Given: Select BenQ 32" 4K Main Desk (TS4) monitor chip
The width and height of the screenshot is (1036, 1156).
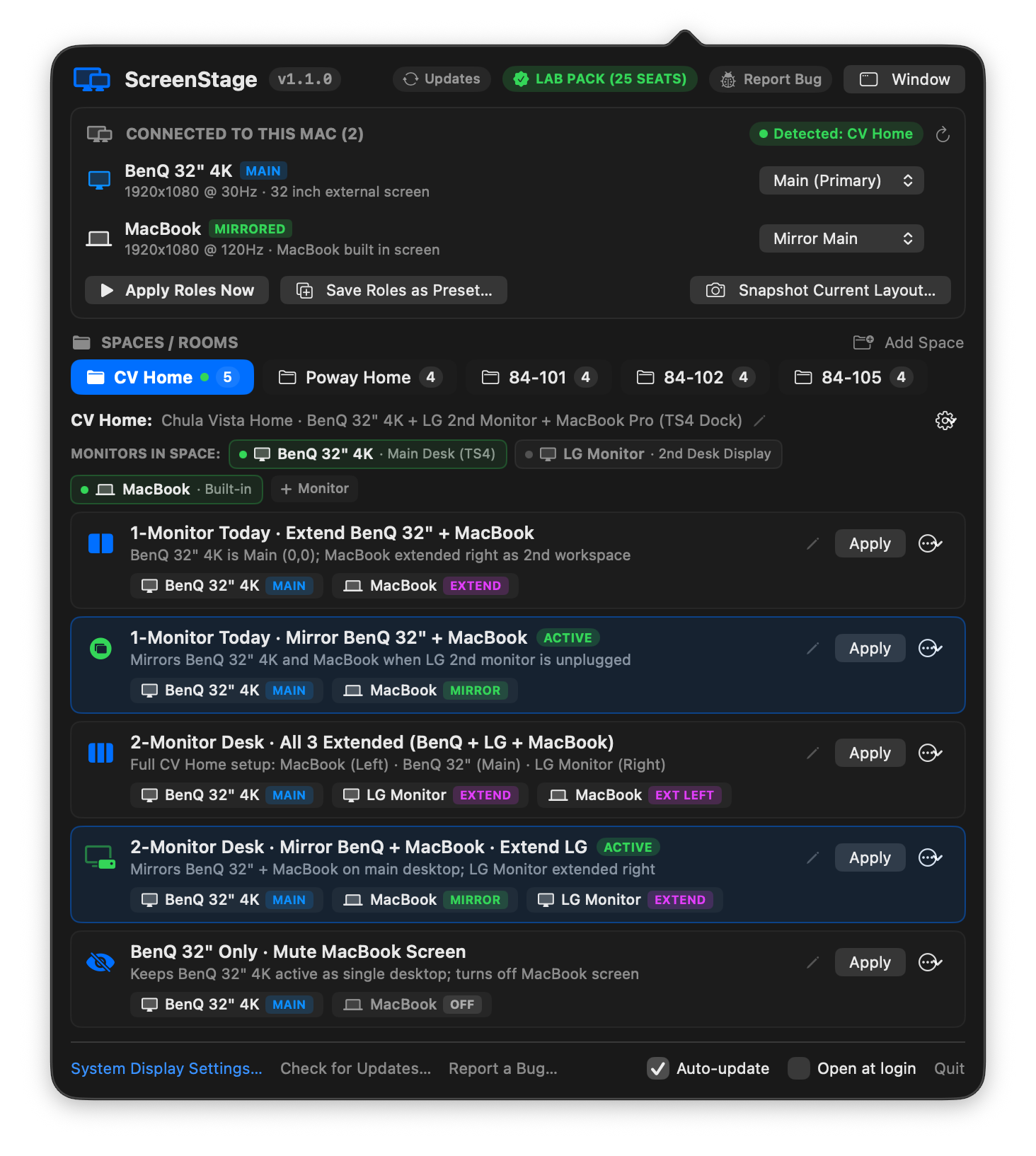Looking at the screenshot, I should (368, 454).
